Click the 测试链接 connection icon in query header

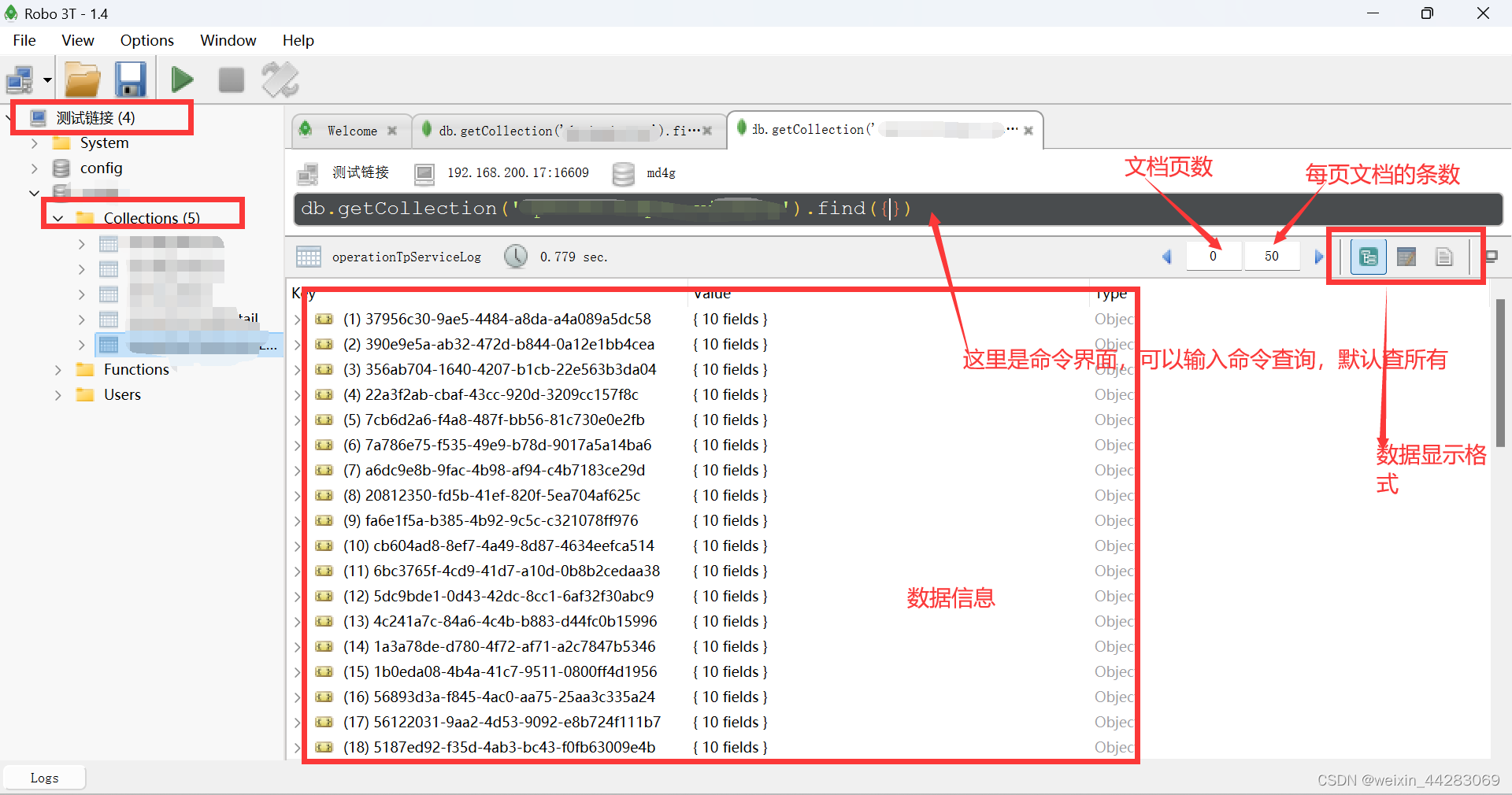click(x=308, y=173)
